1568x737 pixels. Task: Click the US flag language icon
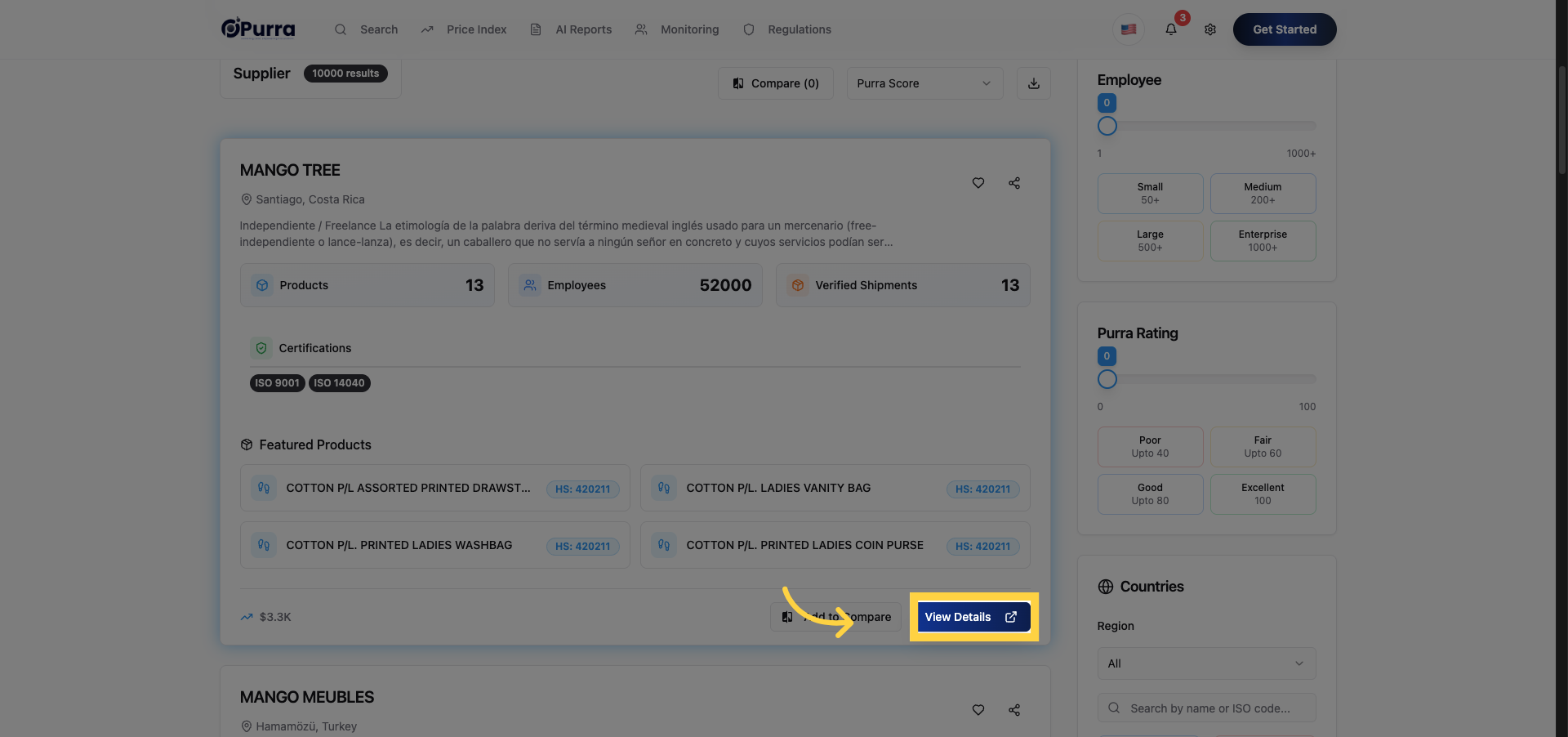(x=1129, y=29)
